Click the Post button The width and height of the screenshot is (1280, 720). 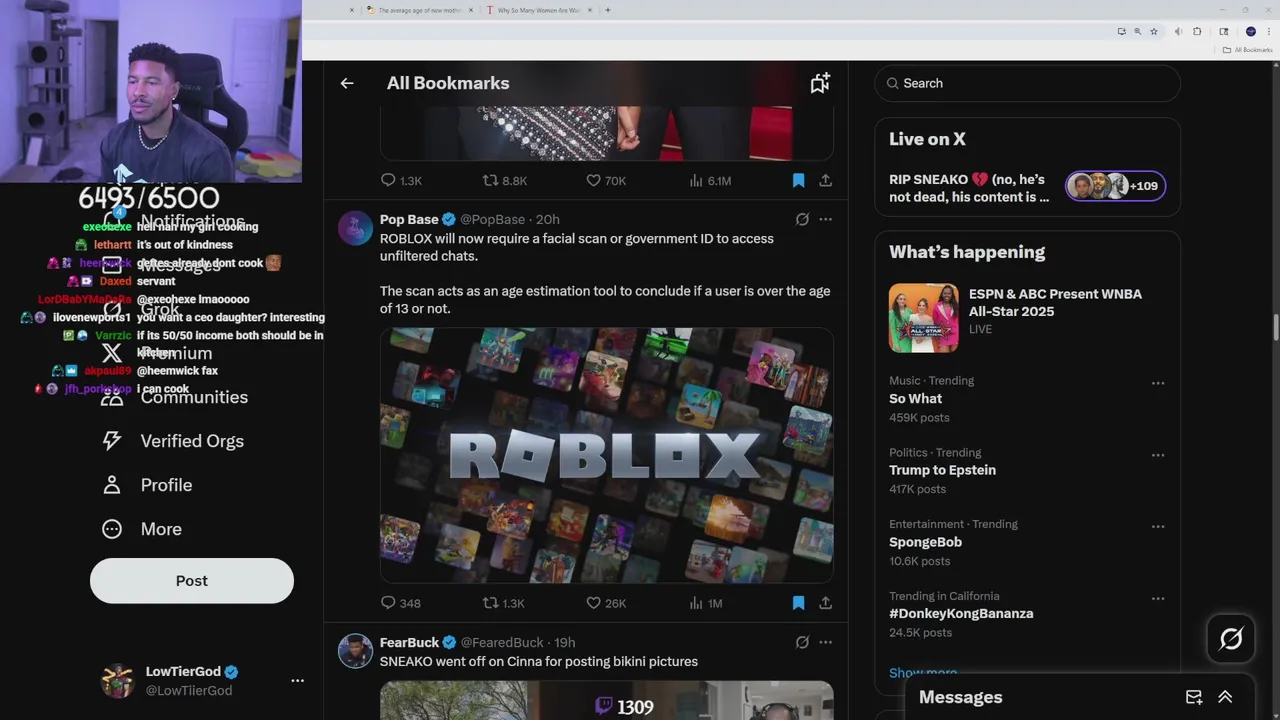(x=192, y=580)
